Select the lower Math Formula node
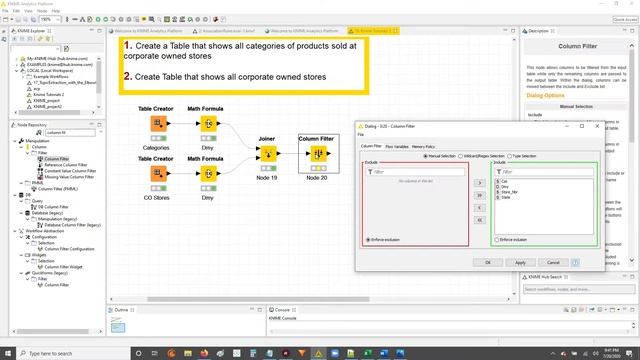Screen dimensions: 640x360 [x=208, y=173]
